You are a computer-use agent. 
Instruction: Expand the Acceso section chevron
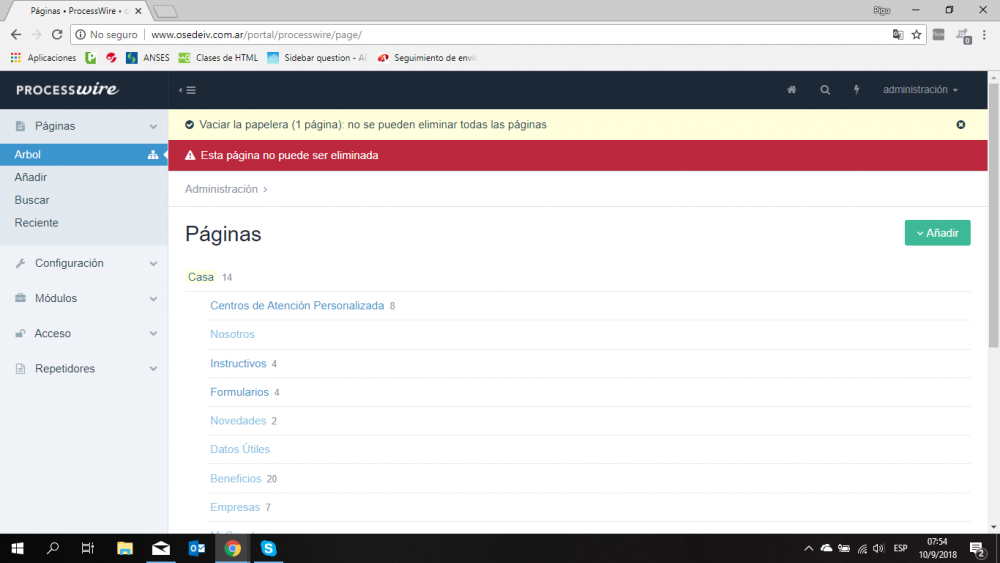tap(153, 333)
